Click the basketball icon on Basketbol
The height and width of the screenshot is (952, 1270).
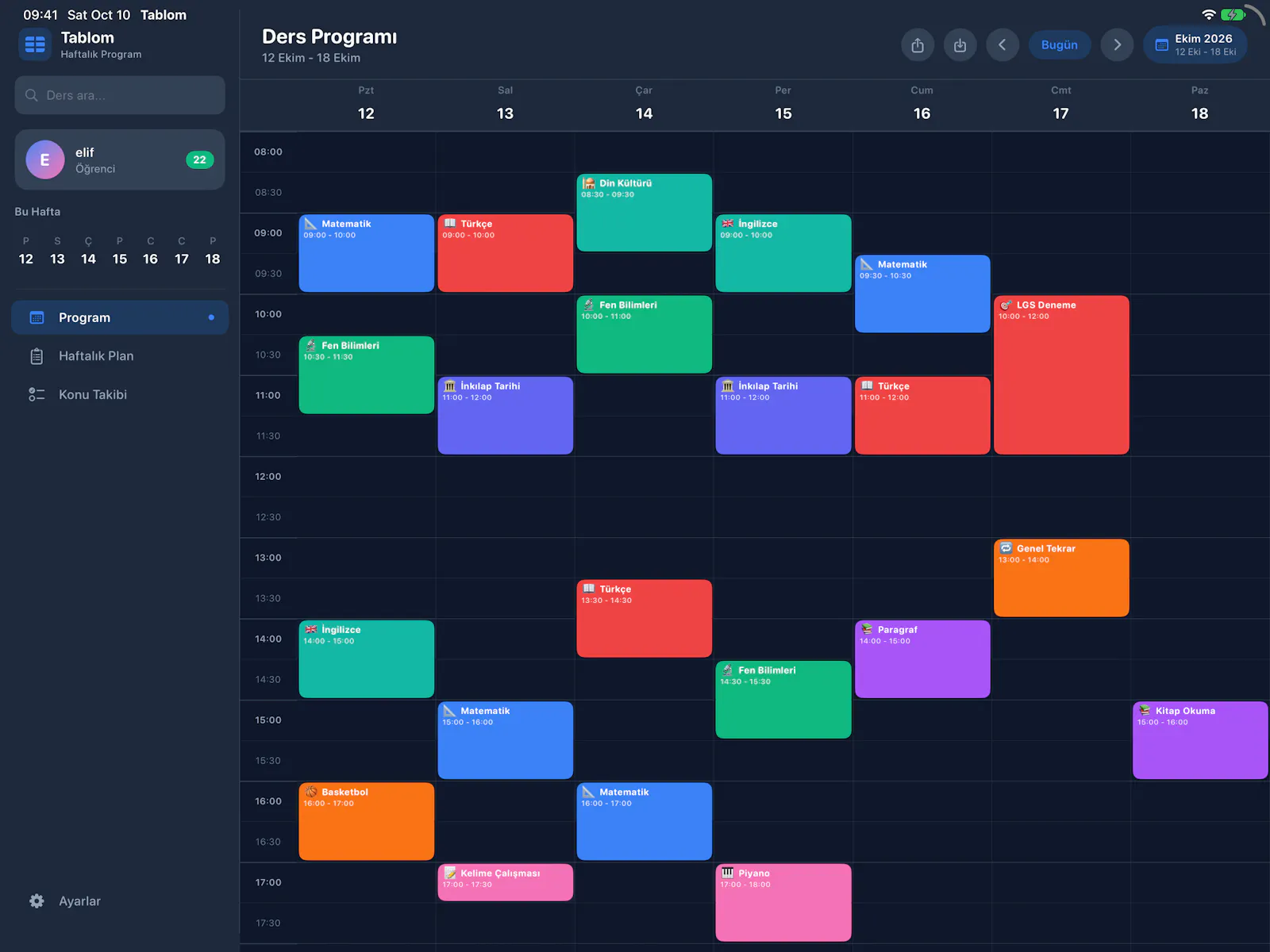(311, 792)
